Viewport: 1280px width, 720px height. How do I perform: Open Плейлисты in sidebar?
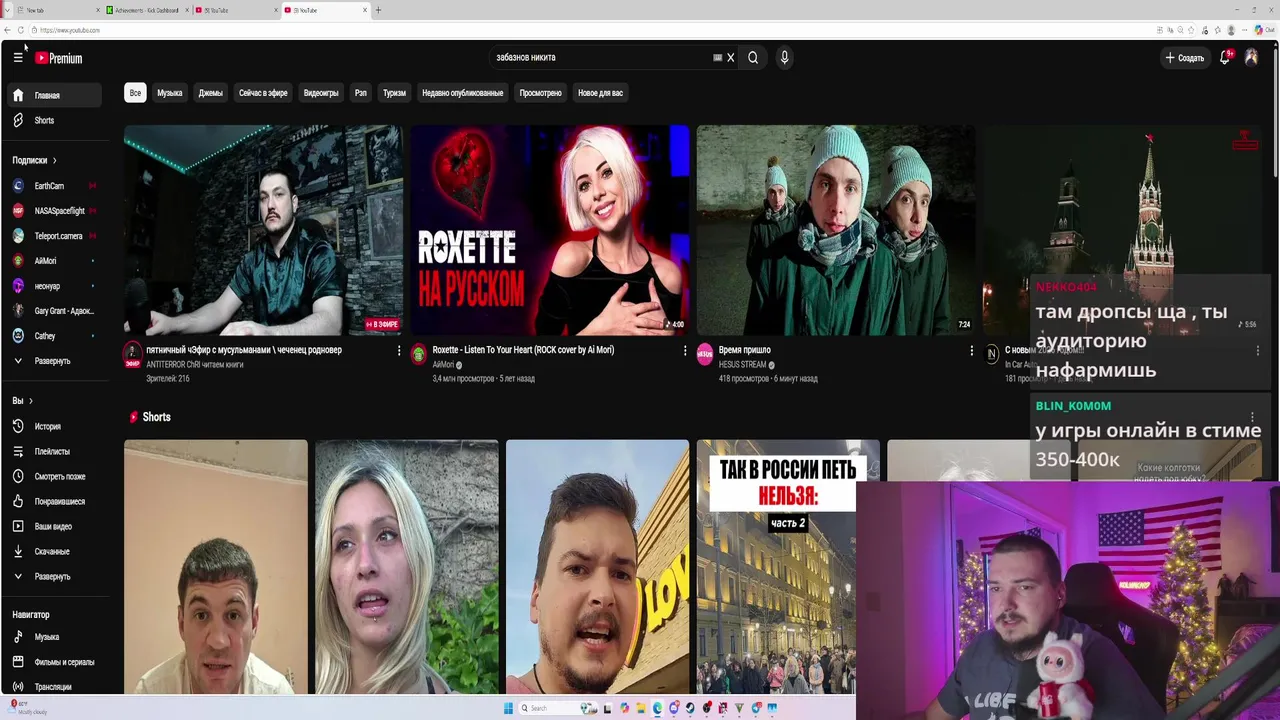tap(54, 451)
